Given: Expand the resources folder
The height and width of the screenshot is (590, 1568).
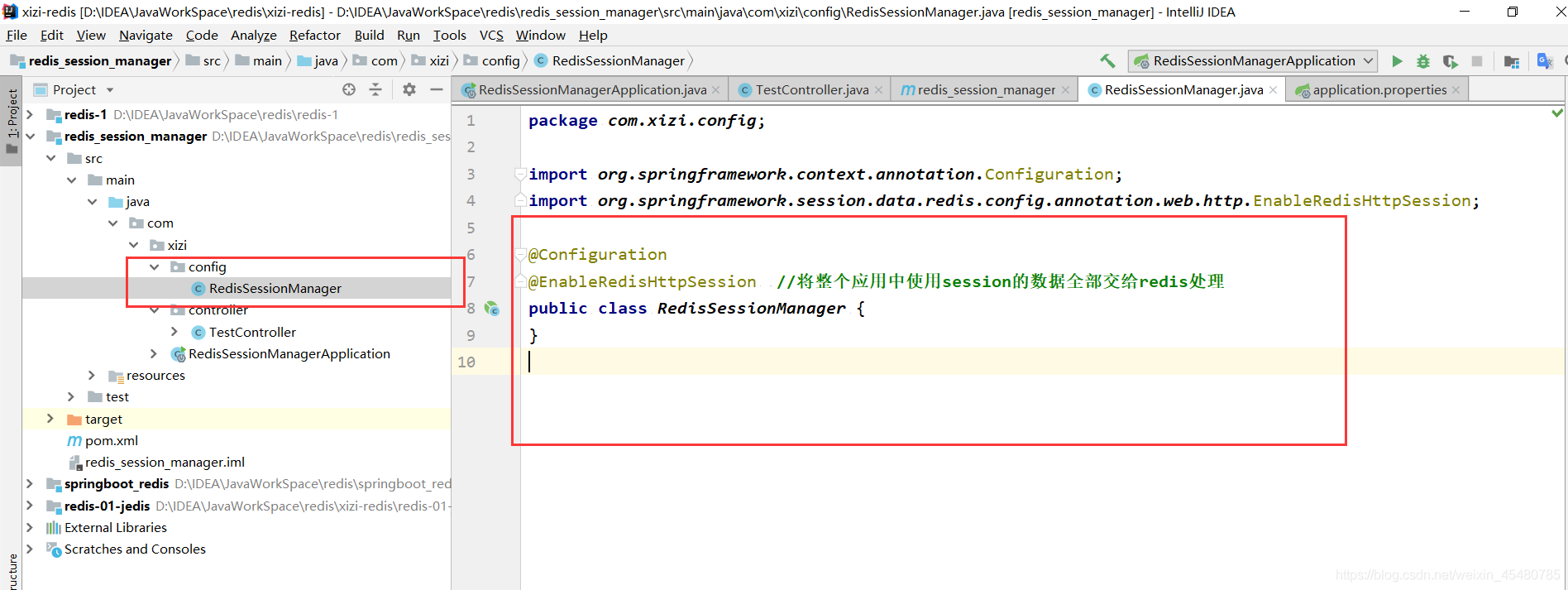Looking at the screenshot, I should click(92, 376).
